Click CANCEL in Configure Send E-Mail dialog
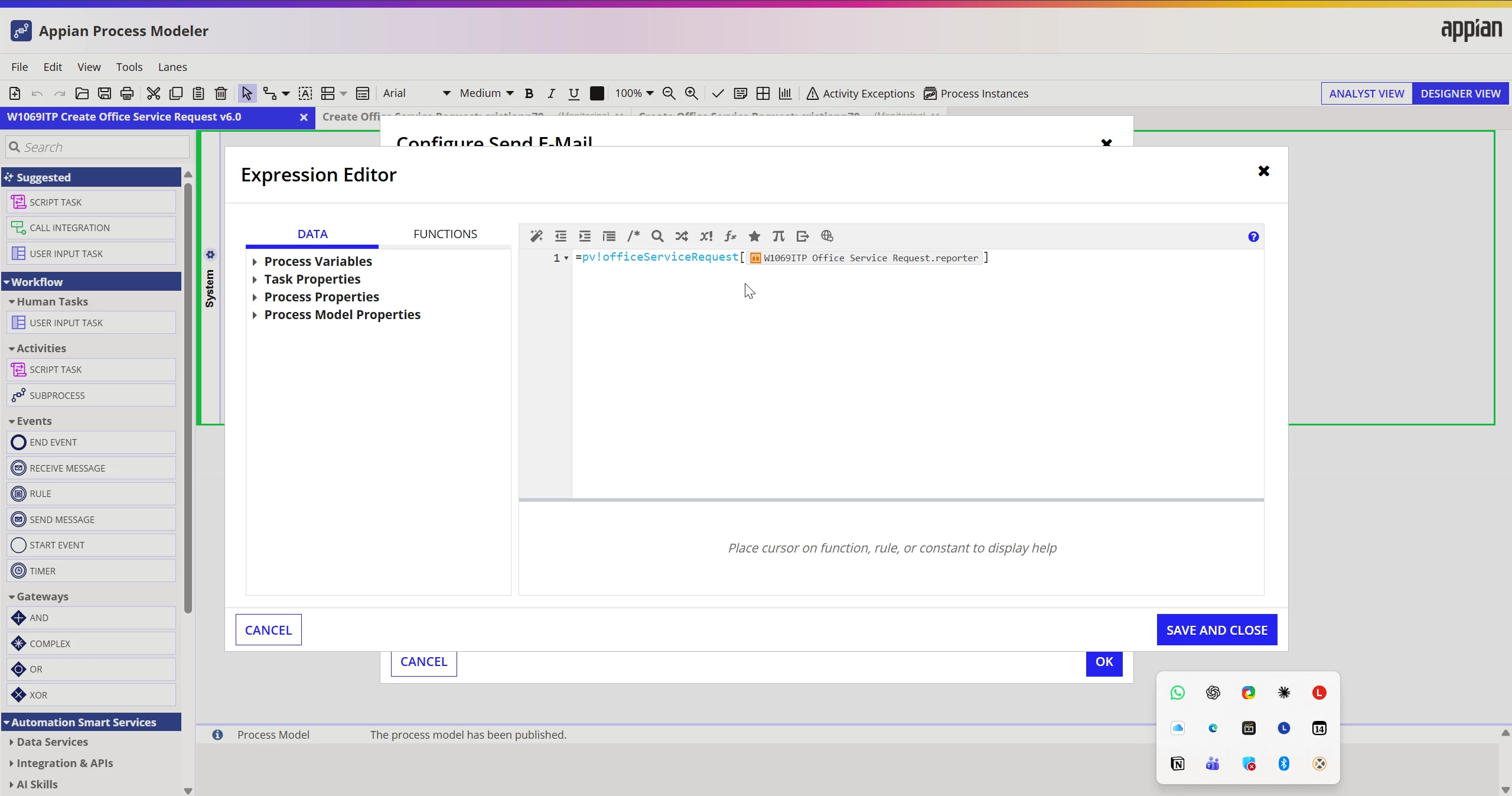Image resolution: width=1512 pixels, height=796 pixels. pos(424,662)
